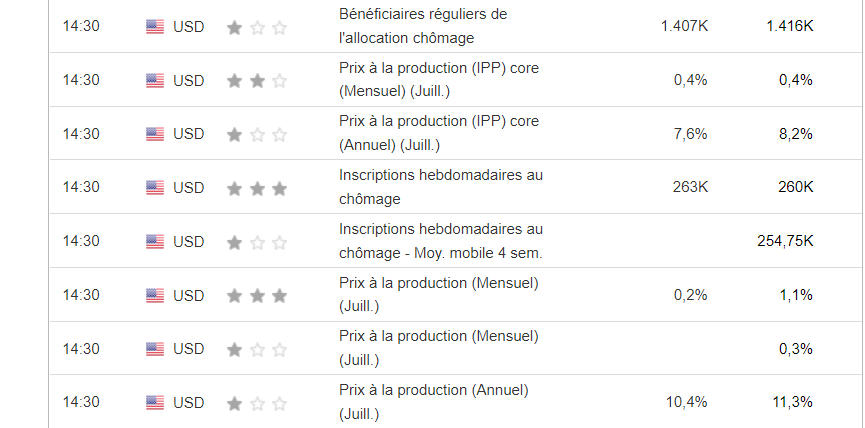865x428 pixels.
Task: Click the 8,2% previous value
Action: pos(795,133)
